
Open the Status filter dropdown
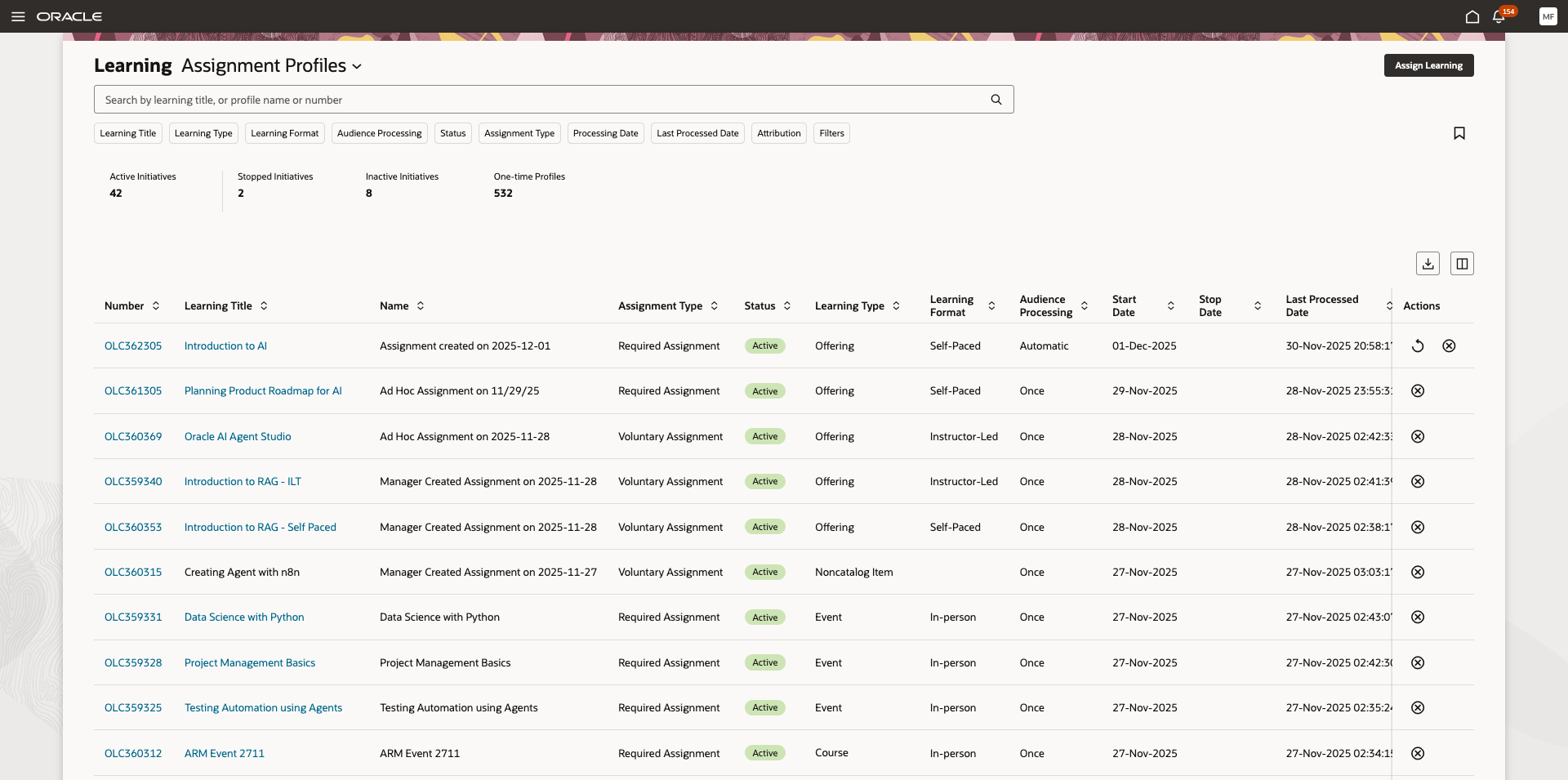pos(452,133)
